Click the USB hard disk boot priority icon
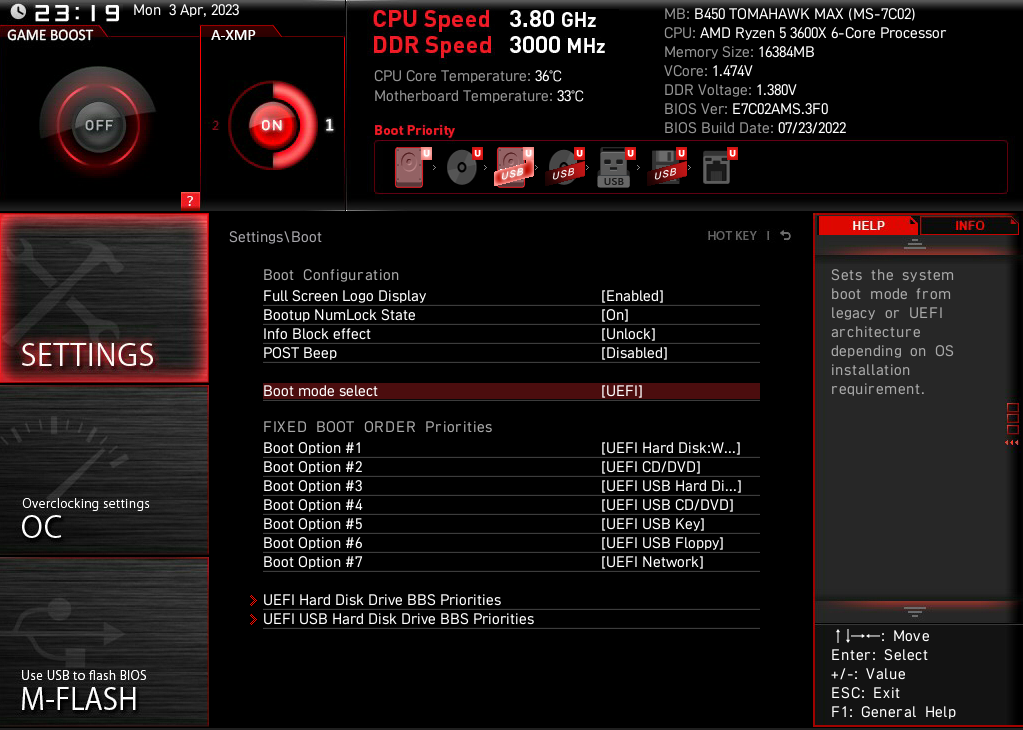 [514, 167]
